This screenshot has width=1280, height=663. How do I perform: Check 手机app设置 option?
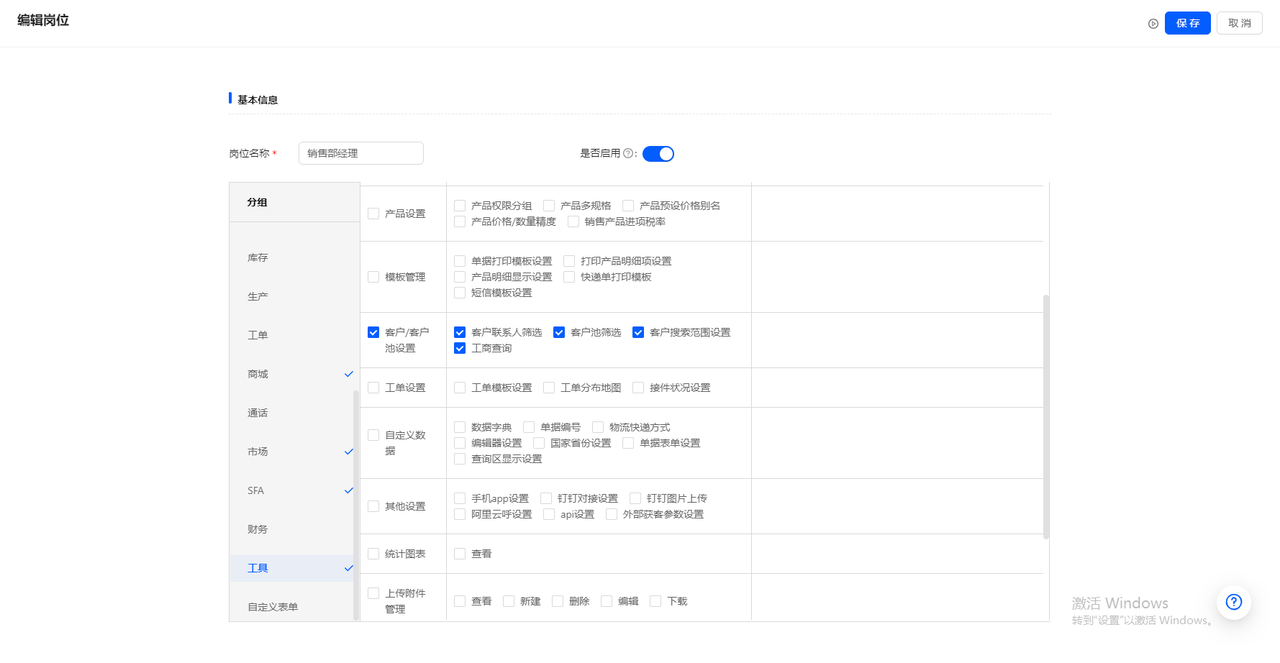(x=460, y=498)
